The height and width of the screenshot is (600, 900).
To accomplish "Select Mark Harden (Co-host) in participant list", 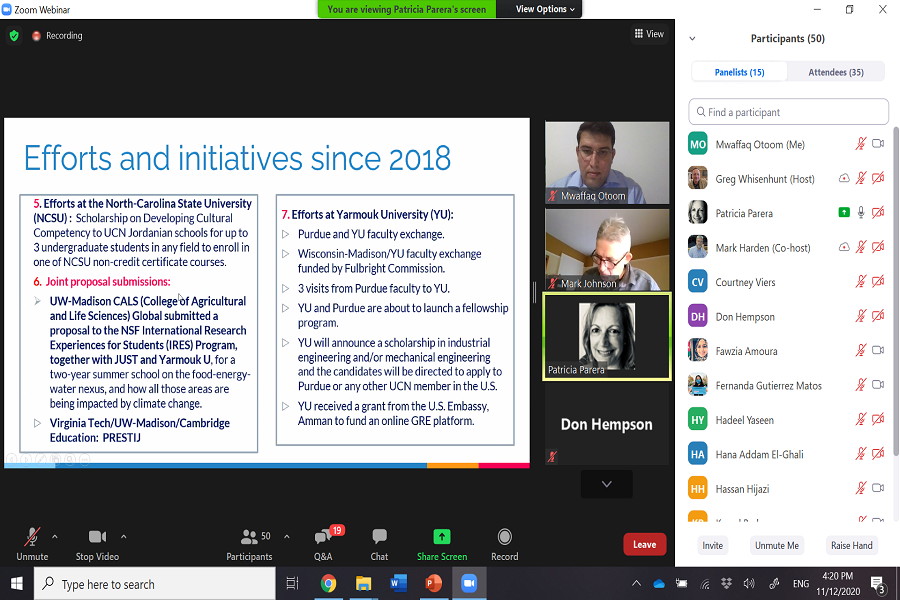I will point(788,247).
